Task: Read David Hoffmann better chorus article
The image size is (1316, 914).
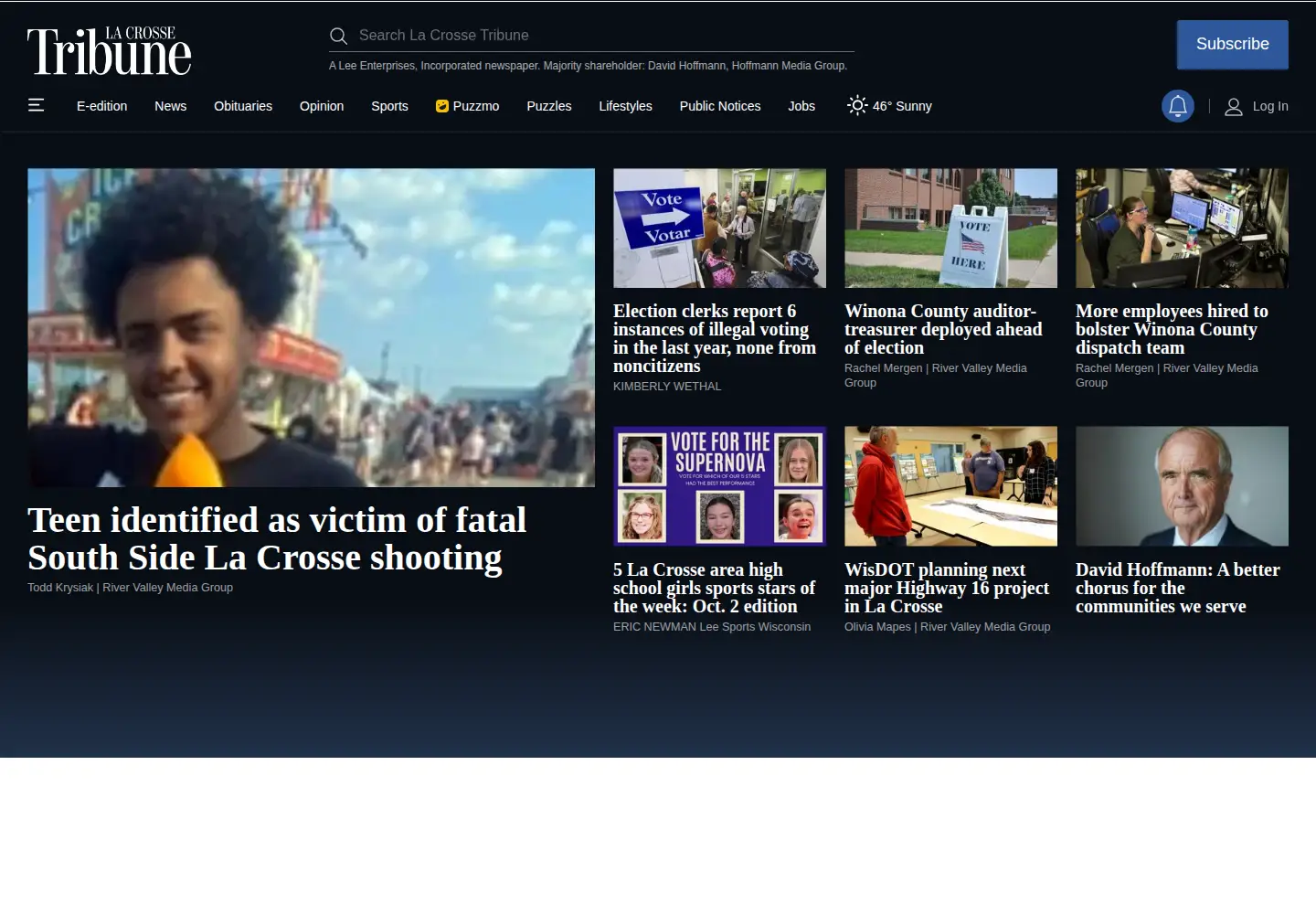Action: [1178, 588]
